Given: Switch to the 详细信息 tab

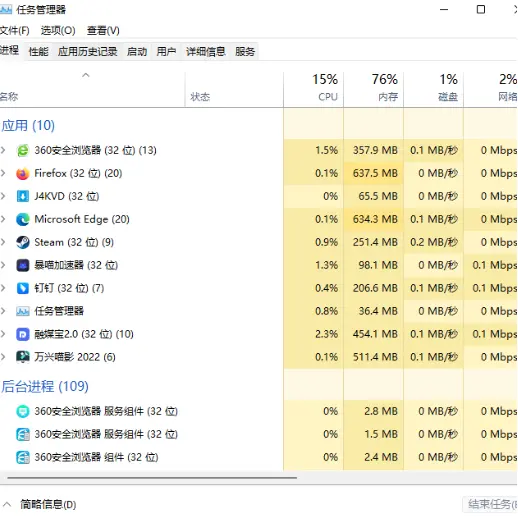Looking at the screenshot, I should 206,51.
